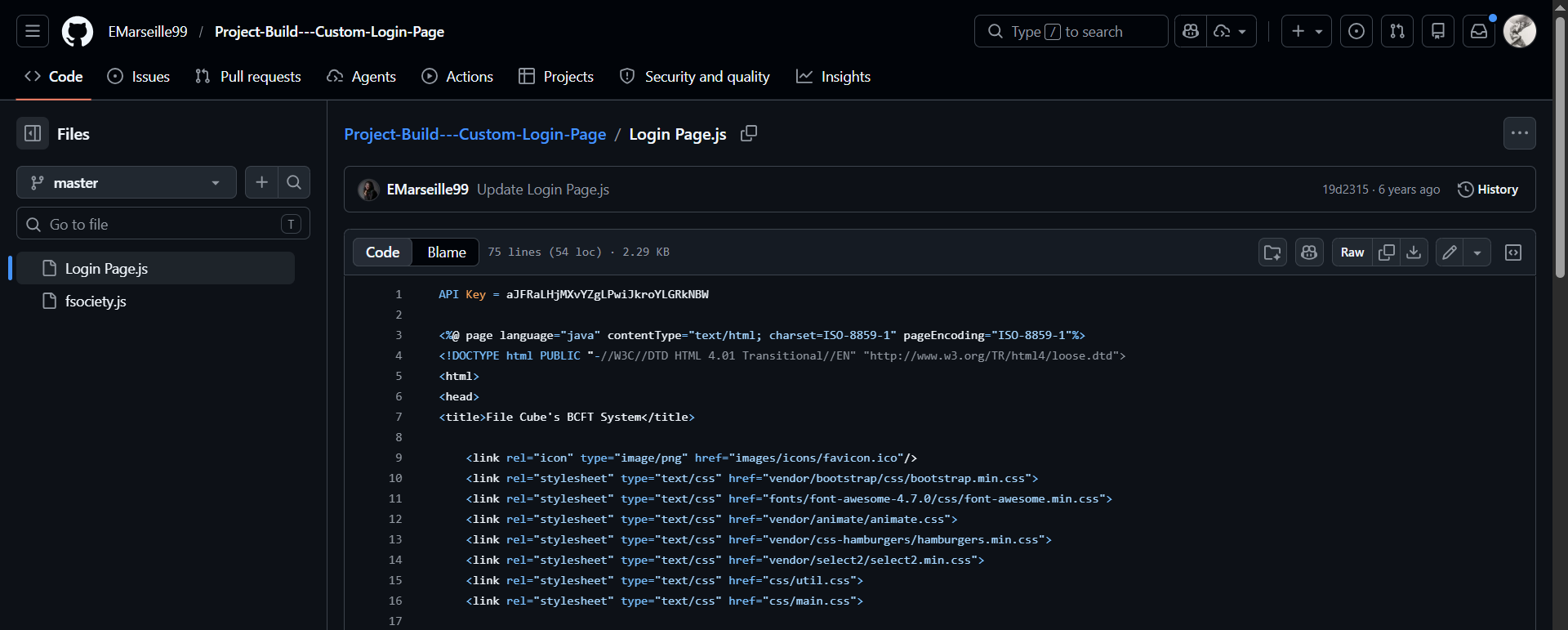The width and height of the screenshot is (1568, 630).
Task: Open the agents dropdown beside Copilot
Action: click(1232, 31)
